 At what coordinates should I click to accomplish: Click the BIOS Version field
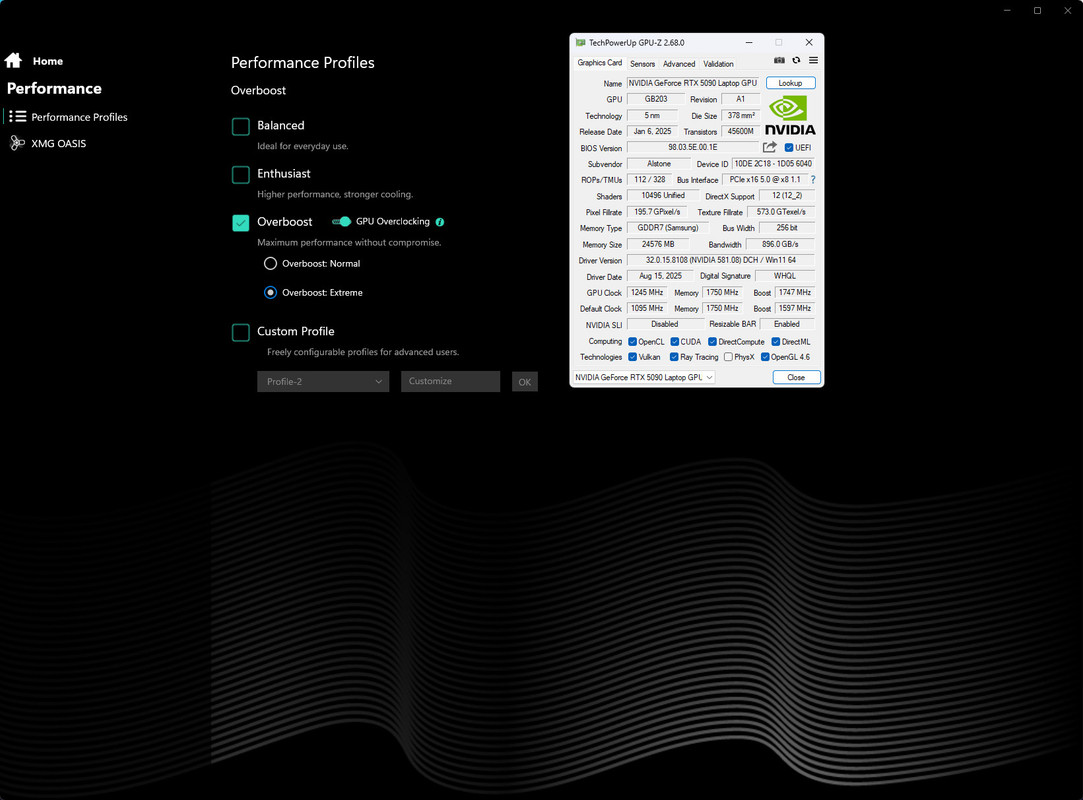693,147
